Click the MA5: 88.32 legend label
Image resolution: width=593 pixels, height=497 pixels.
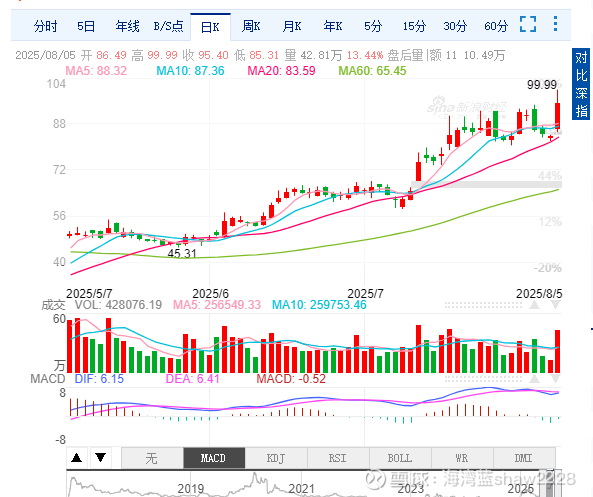pyautogui.click(x=96, y=71)
